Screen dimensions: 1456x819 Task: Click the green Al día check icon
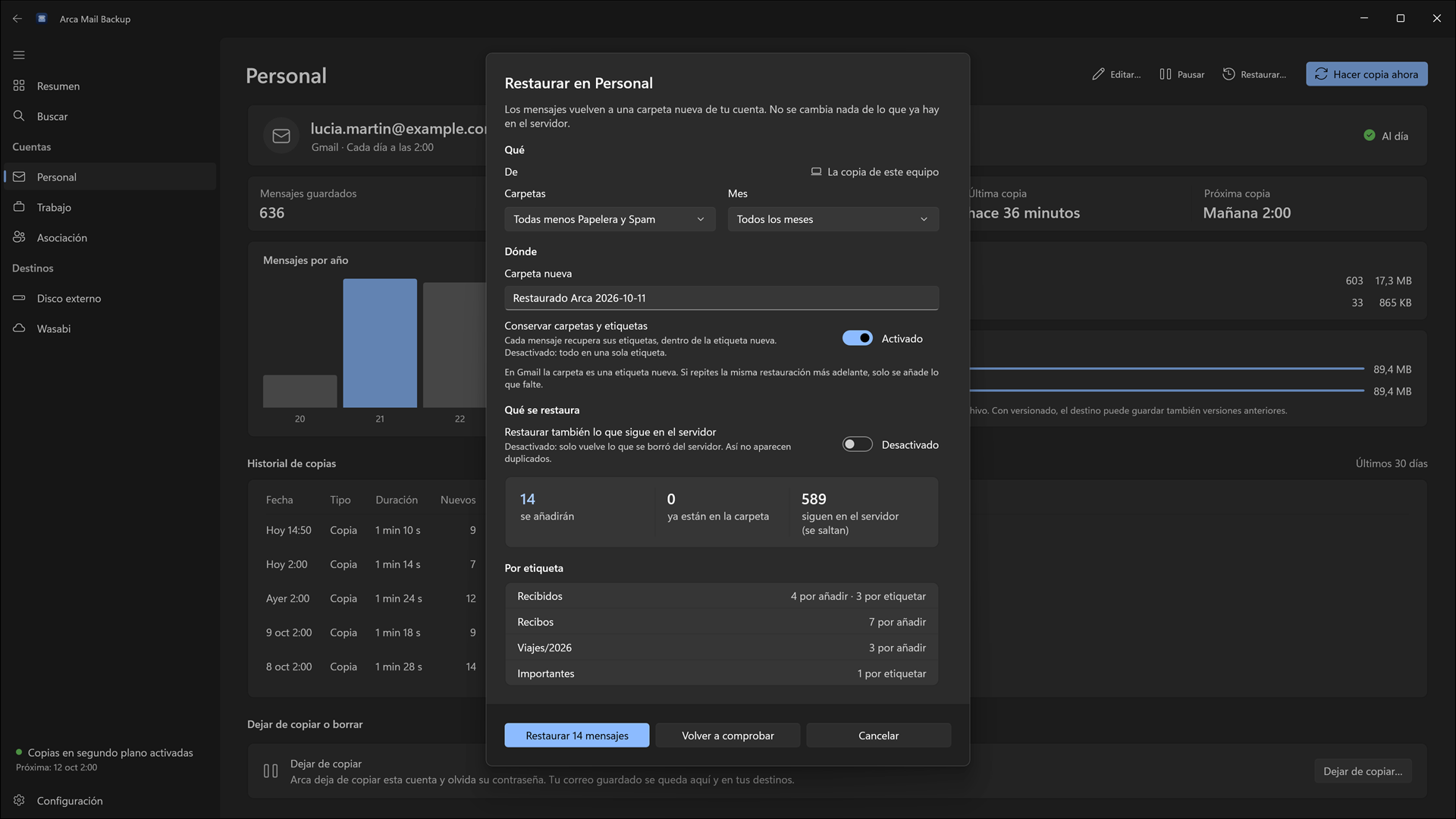tap(1369, 136)
